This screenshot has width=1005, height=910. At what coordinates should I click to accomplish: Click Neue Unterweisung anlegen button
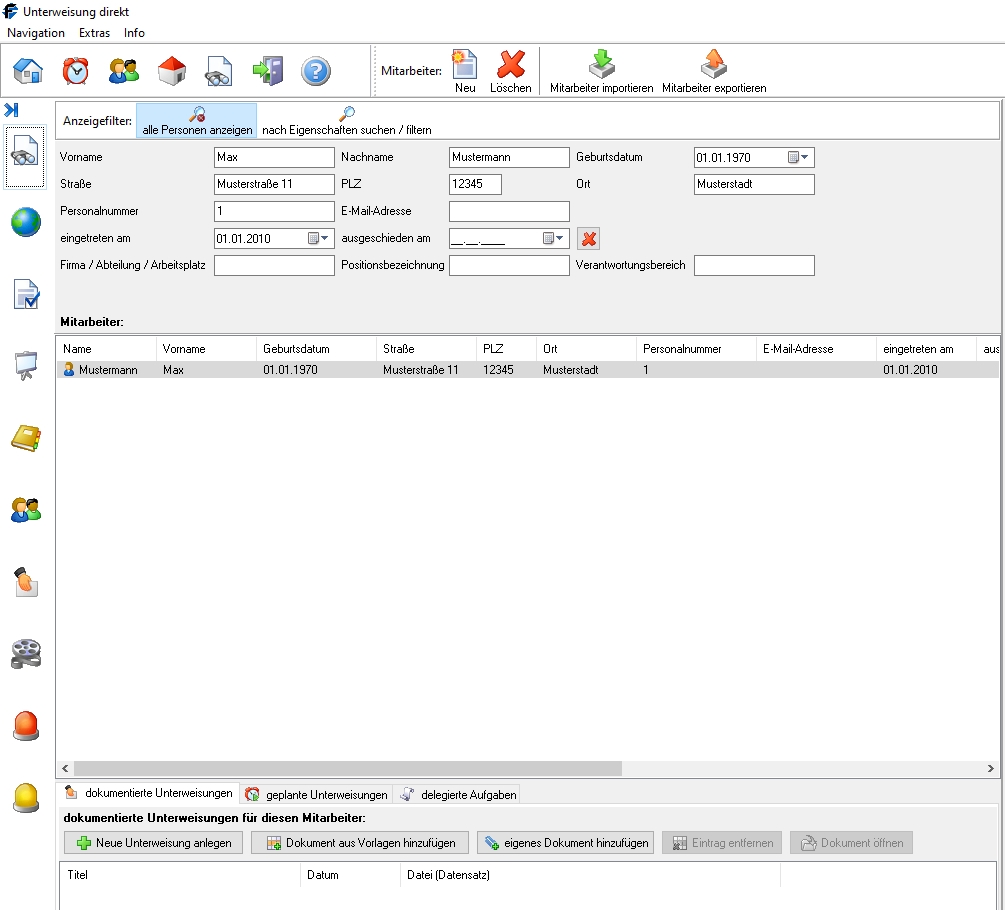pyautogui.click(x=153, y=843)
